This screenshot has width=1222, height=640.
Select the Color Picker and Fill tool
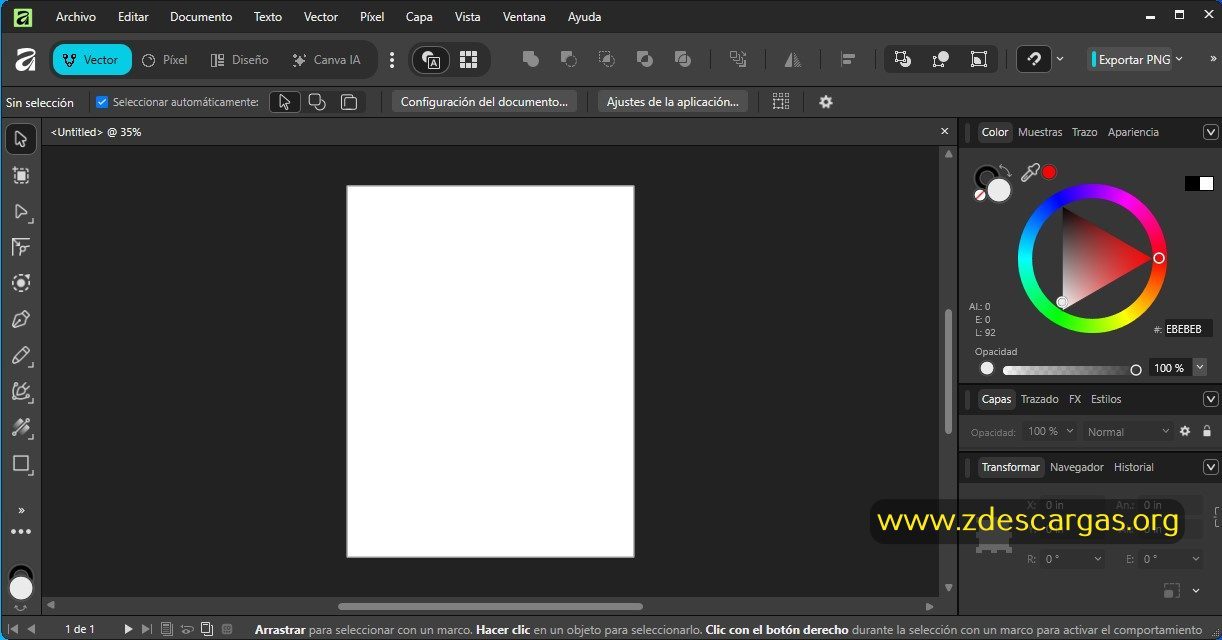pos(21,428)
